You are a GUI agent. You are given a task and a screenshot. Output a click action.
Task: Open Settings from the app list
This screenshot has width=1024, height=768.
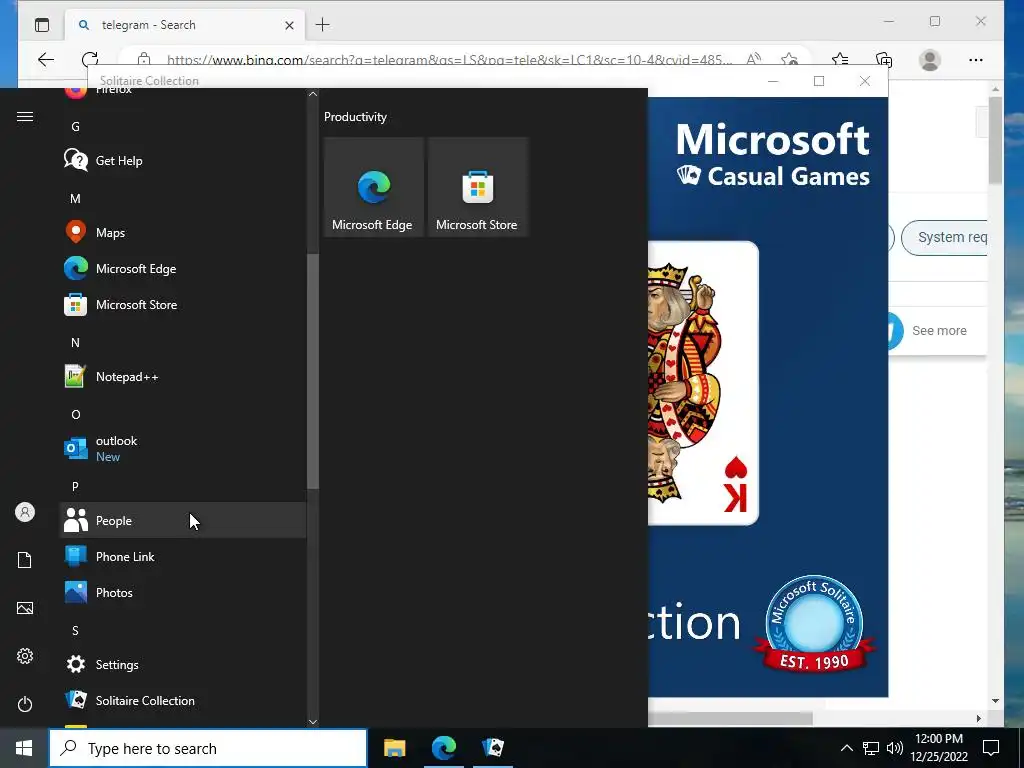point(183,664)
